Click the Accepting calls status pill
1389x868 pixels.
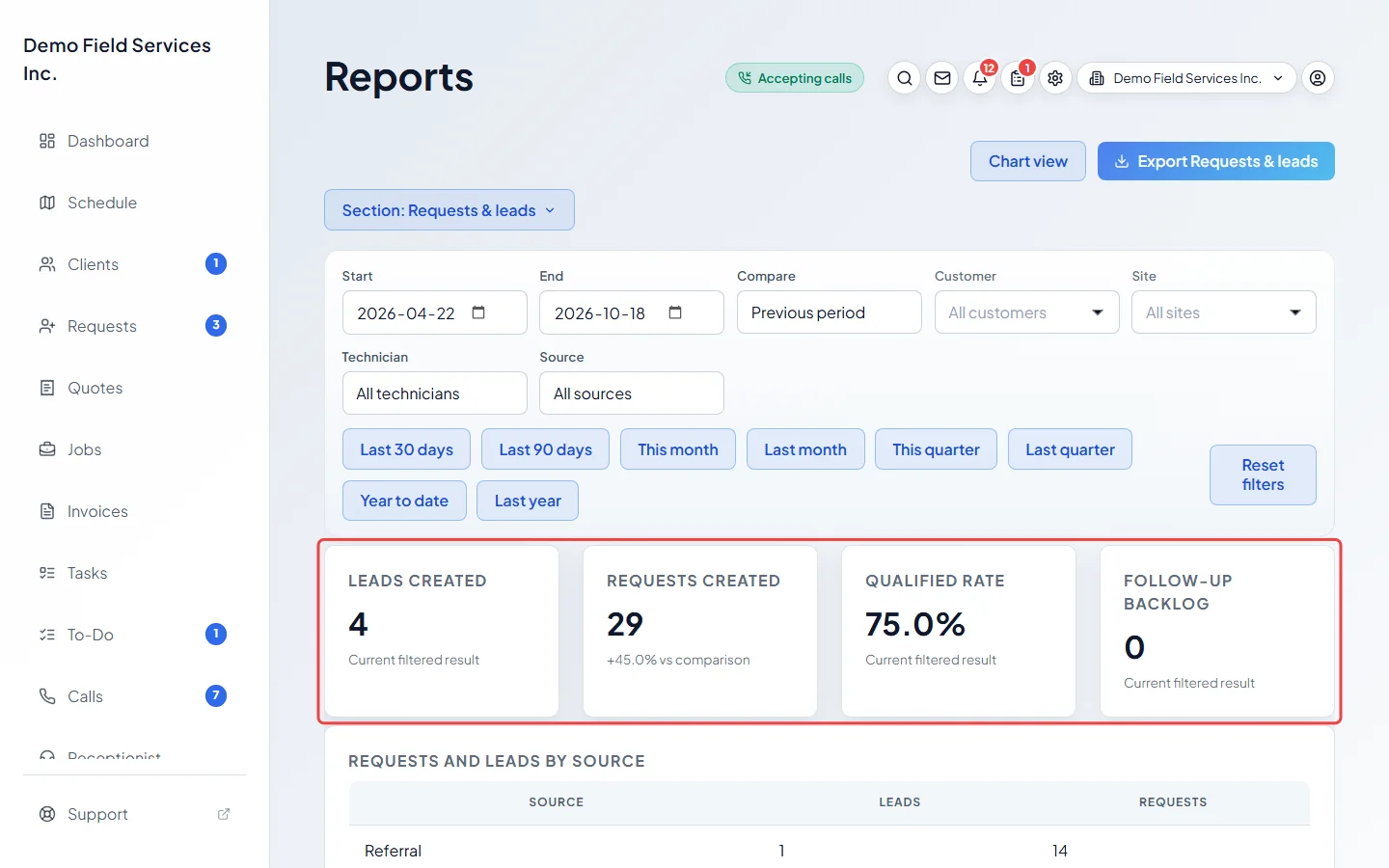(795, 78)
